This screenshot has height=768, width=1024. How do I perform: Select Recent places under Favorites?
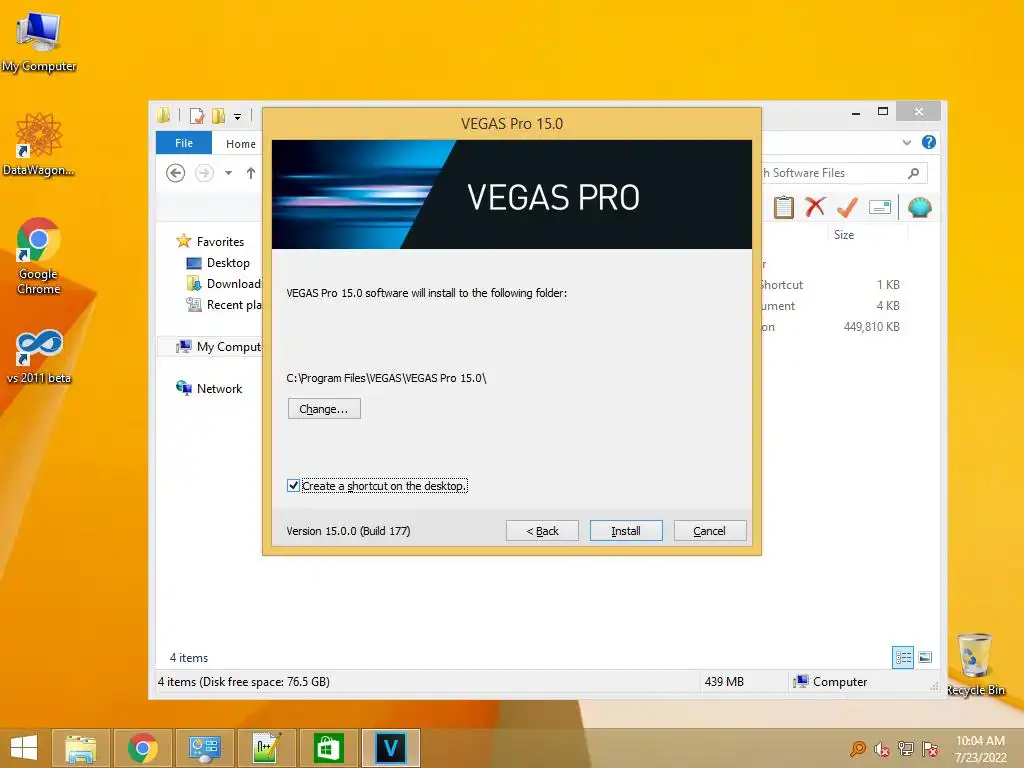pos(233,304)
